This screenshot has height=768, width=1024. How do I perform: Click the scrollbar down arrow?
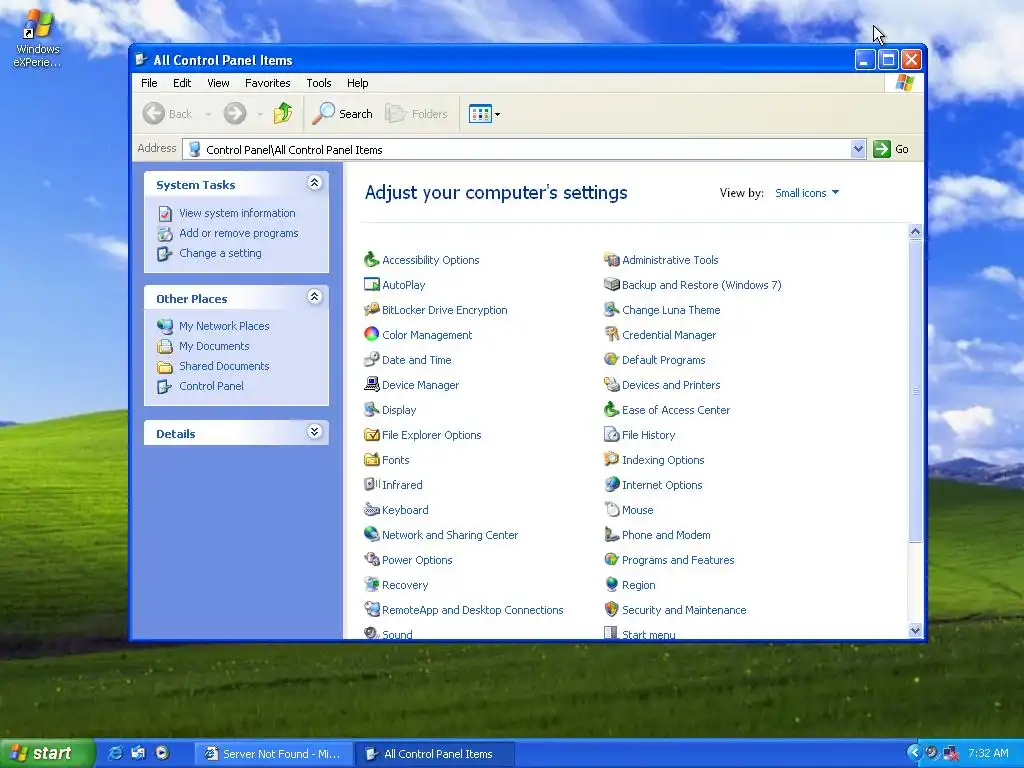pyautogui.click(x=915, y=630)
